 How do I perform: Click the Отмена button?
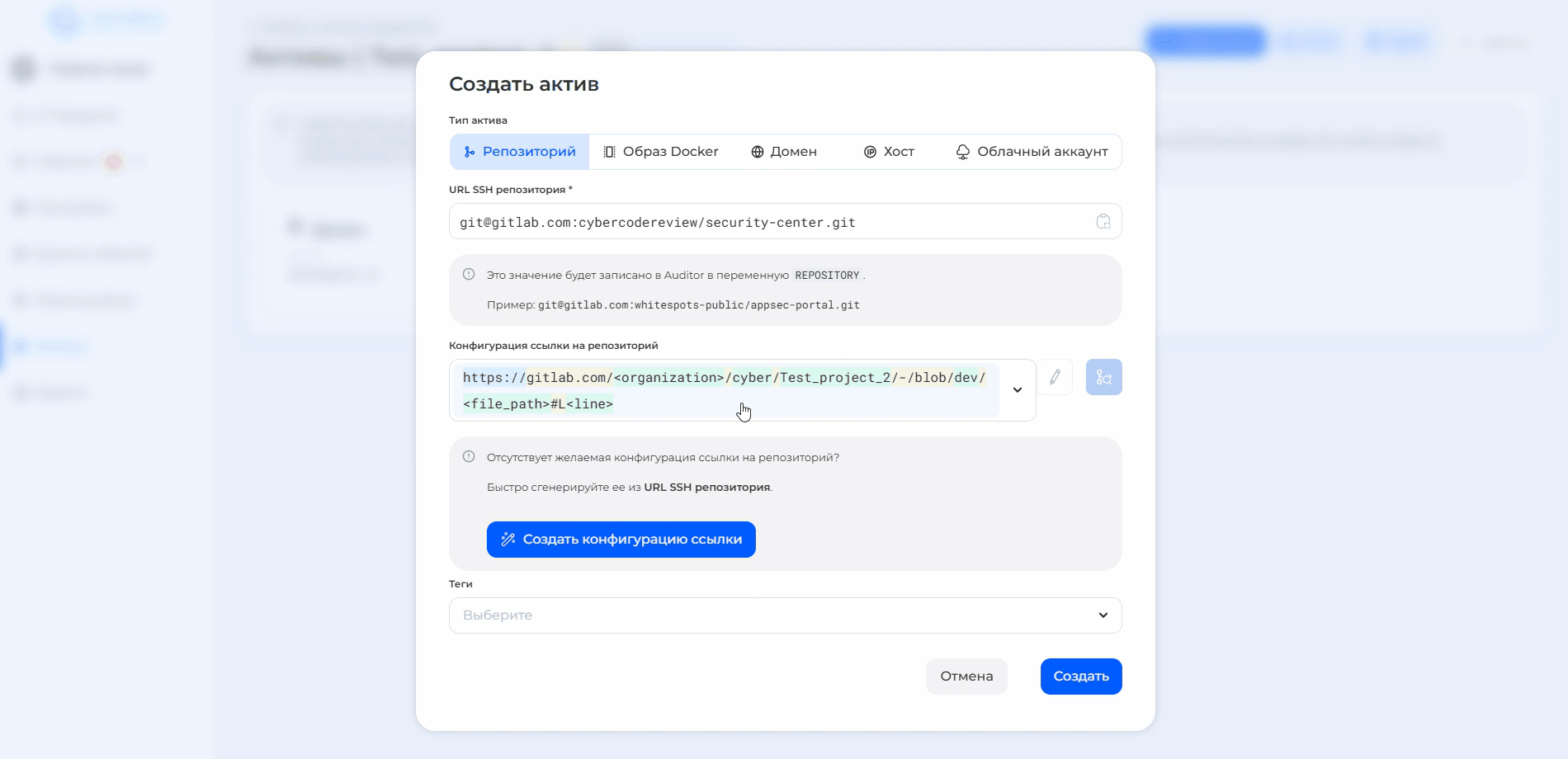tap(966, 676)
